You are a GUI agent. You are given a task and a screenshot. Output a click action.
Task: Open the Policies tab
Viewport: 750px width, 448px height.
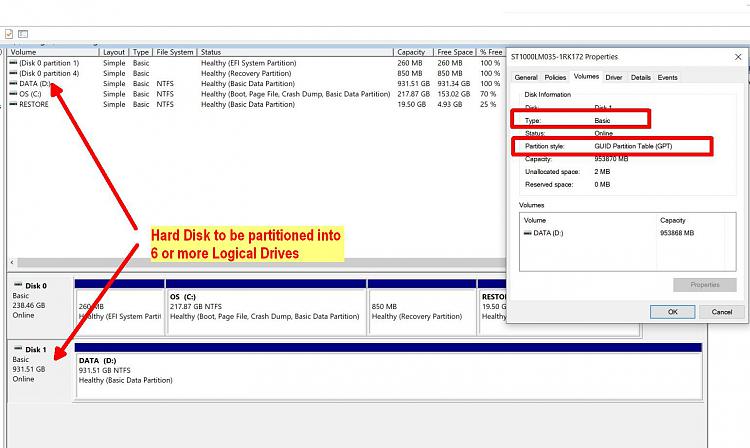555,77
